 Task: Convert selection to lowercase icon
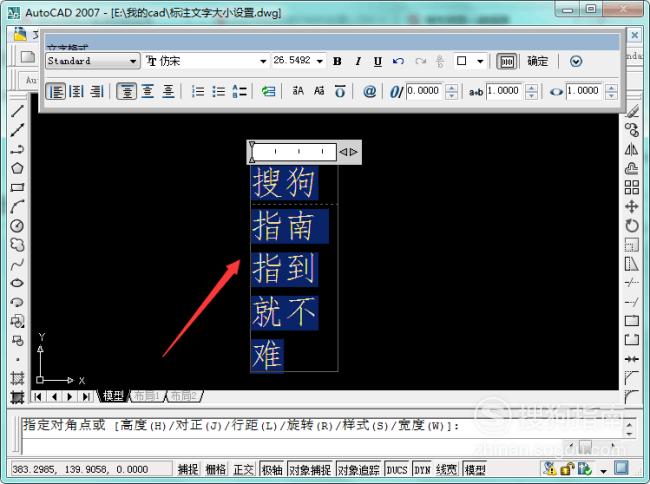(319, 91)
